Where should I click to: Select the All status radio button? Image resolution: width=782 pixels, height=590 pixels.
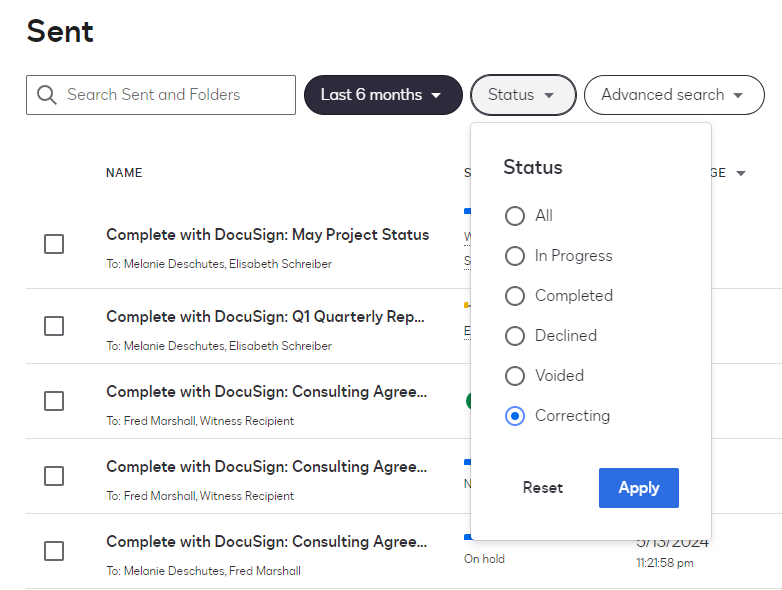click(515, 216)
